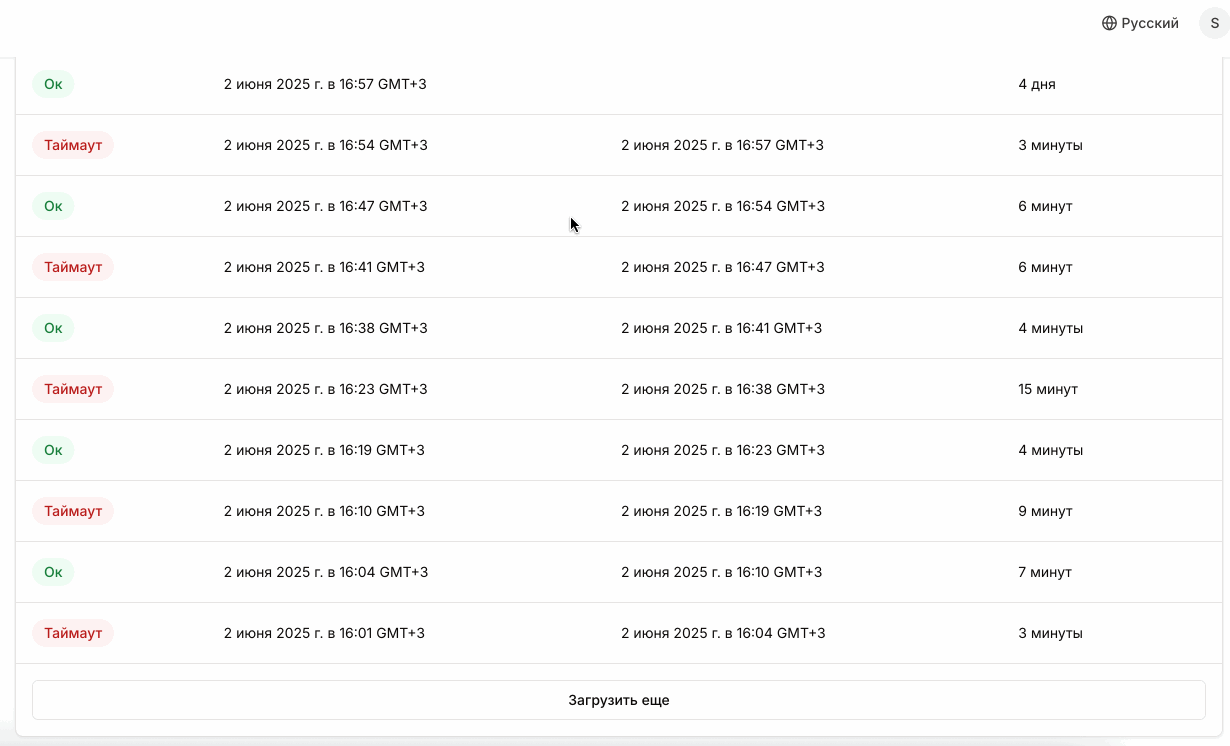Screen dimensions: 1230x746
Task: Click Таймаут badge in 16:54 row
Action: pos(73,145)
